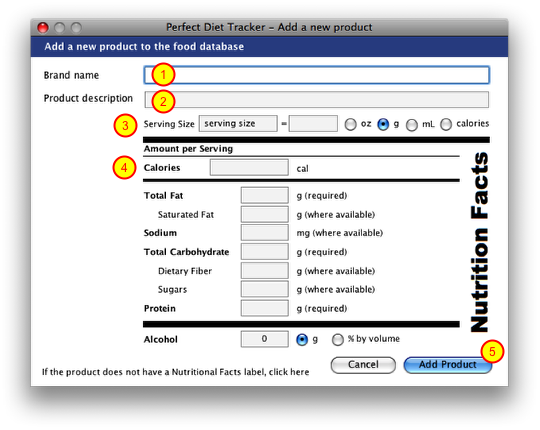Click the Dietary Fiber value field
Screen dimensions: 540x430
(264, 271)
